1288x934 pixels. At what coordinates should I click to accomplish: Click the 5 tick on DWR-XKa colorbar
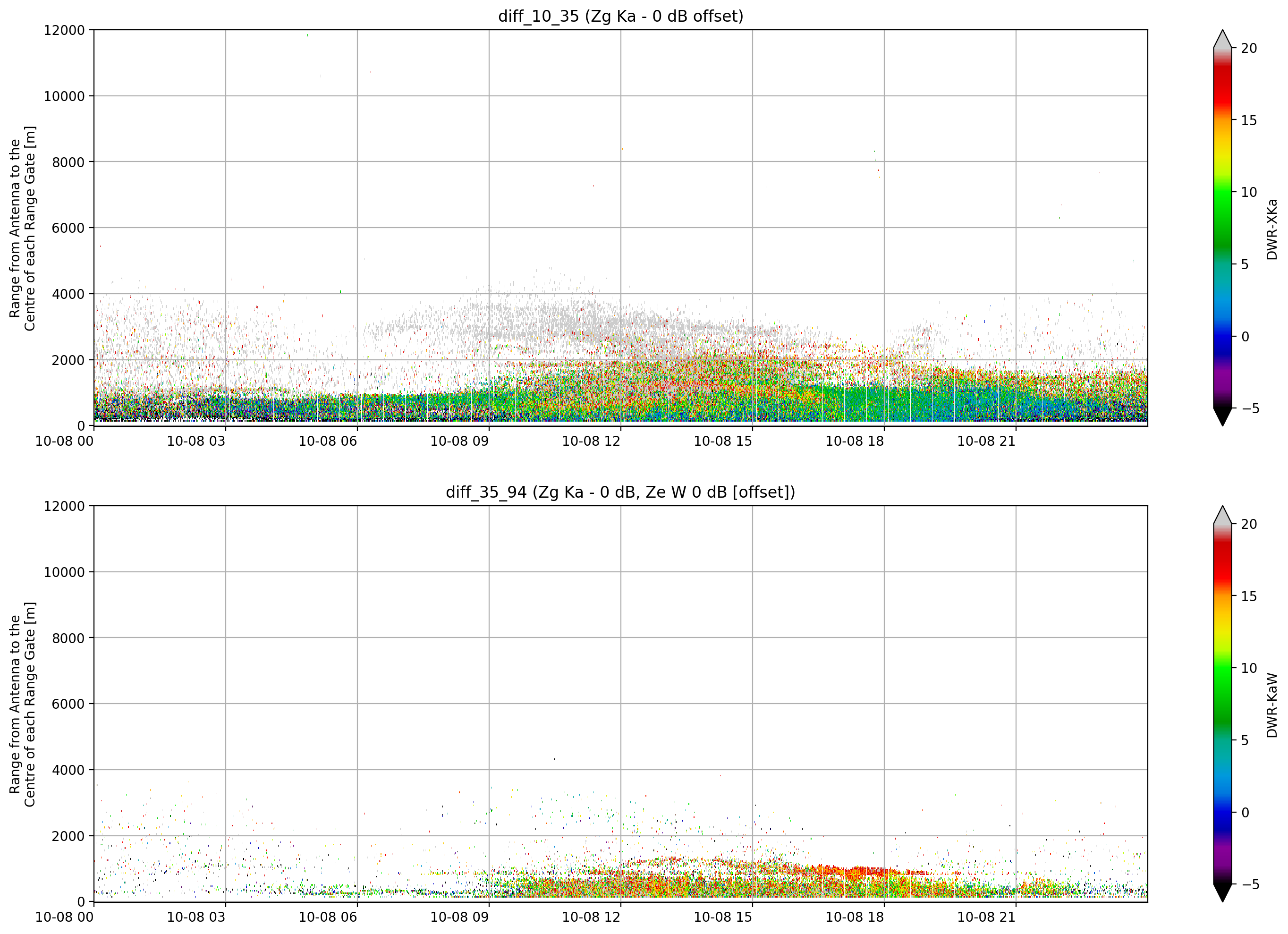pos(1245,264)
